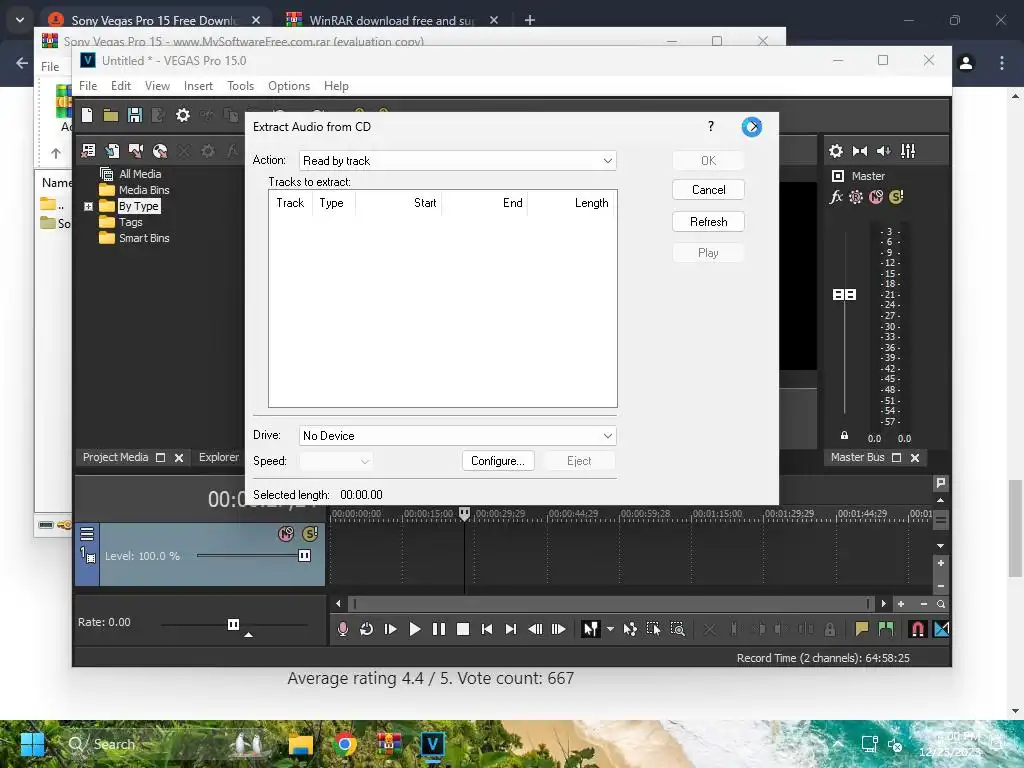Image resolution: width=1024 pixels, height=768 pixels.
Task: Click the Pause button in transport
Action: coord(439,629)
